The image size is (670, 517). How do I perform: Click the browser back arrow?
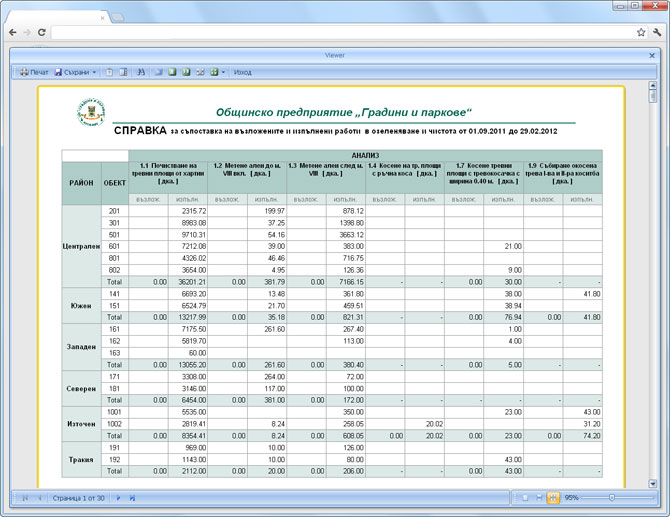coord(13,32)
